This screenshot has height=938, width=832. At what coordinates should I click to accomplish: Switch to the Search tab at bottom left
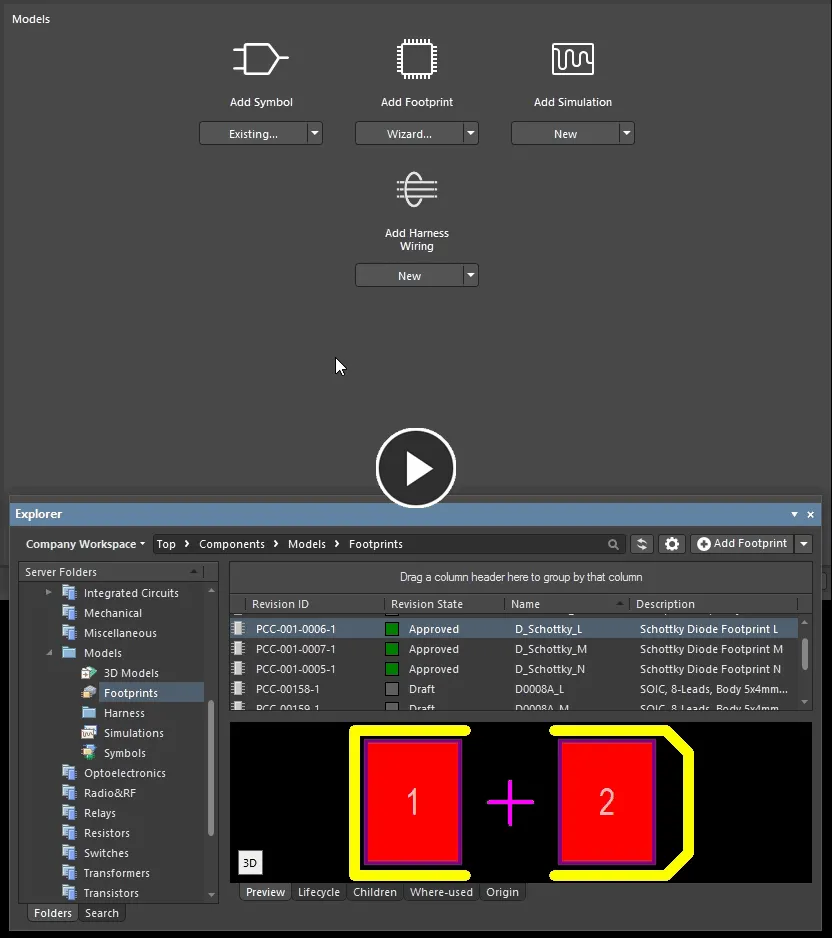[101, 912]
